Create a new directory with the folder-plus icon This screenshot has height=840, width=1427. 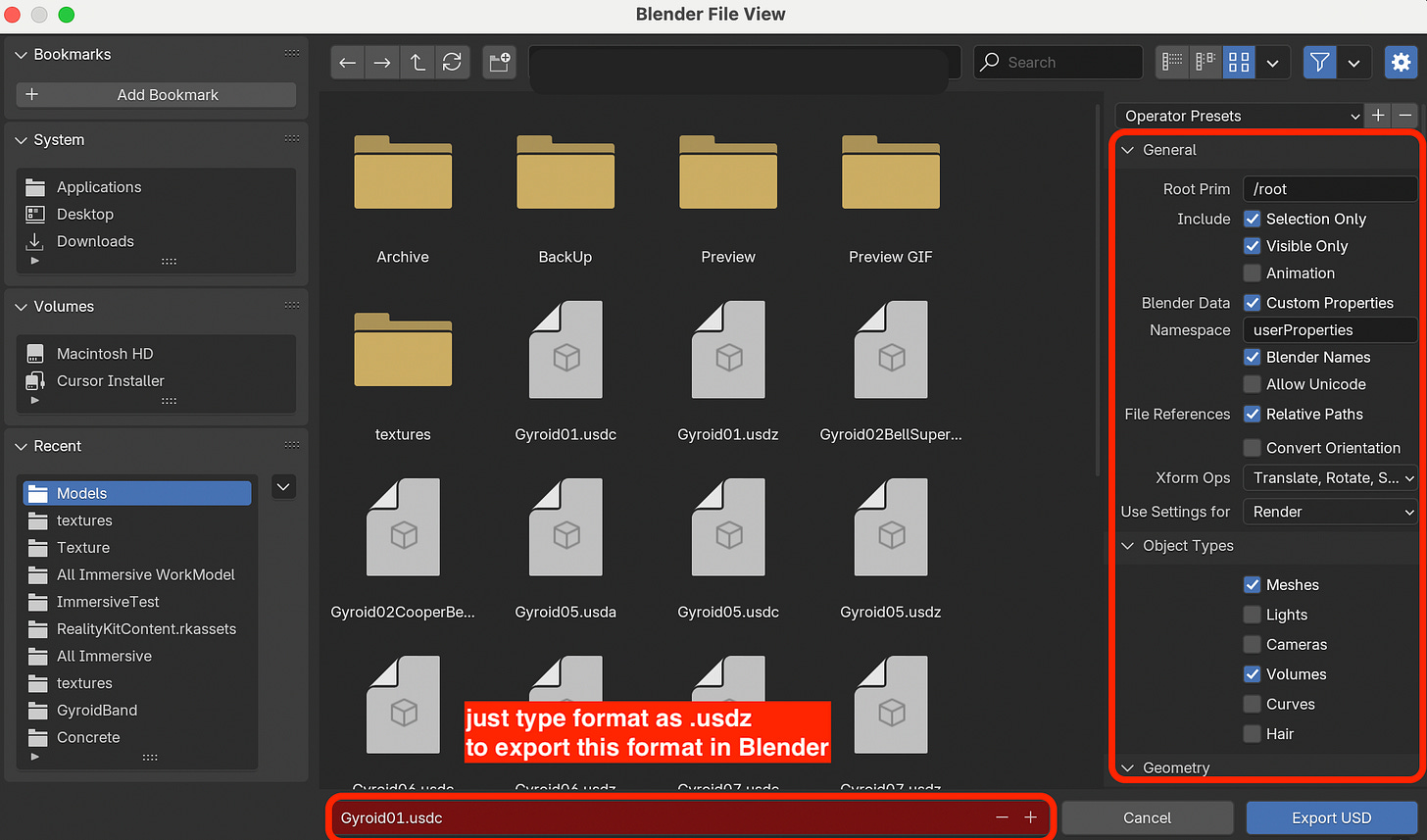coord(499,62)
